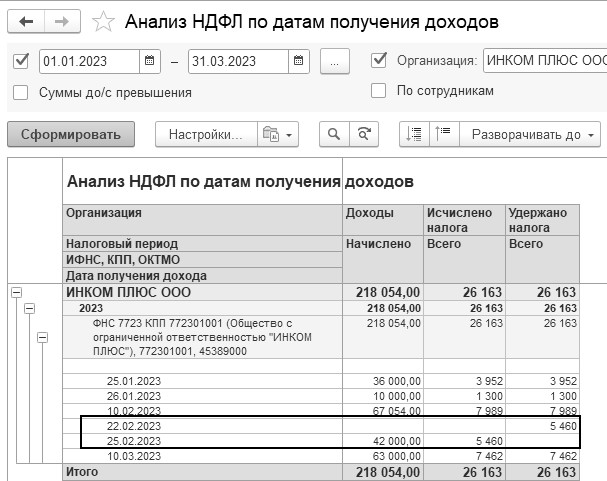Select the date 26.01.2023 row
The width and height of the screenshot is (607, 481).
(x=134, y=396)
